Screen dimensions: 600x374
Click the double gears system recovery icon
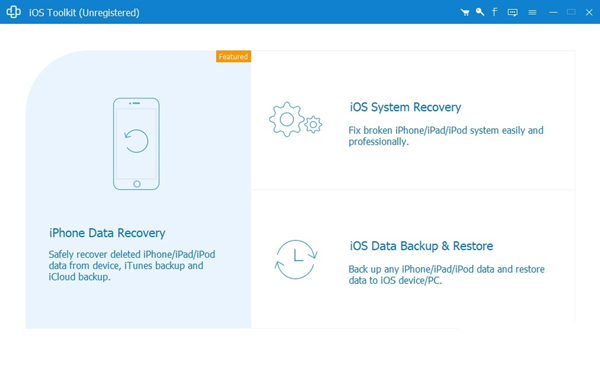coord(295,119)
